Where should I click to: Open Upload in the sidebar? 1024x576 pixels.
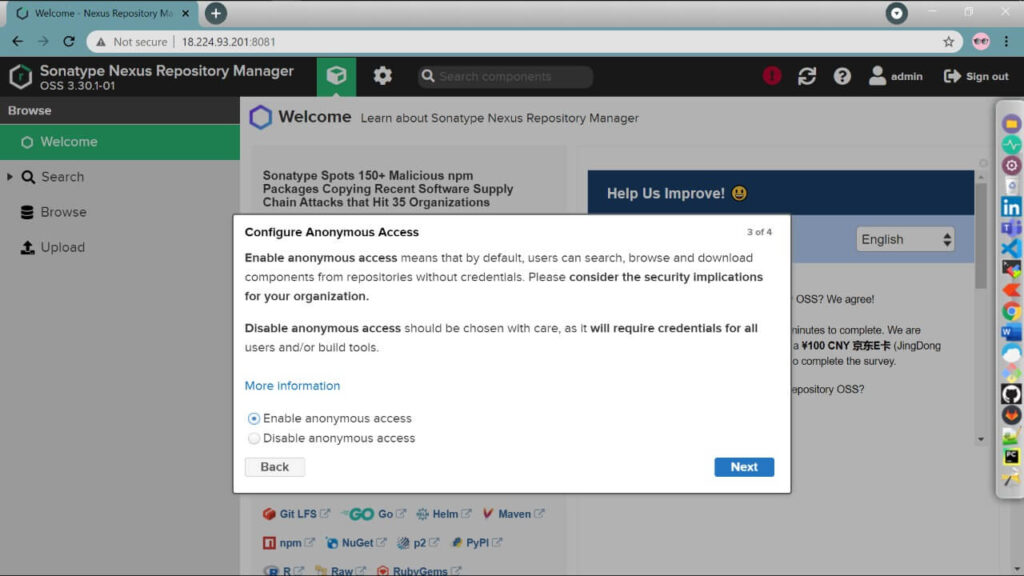[x=53, y=248]
